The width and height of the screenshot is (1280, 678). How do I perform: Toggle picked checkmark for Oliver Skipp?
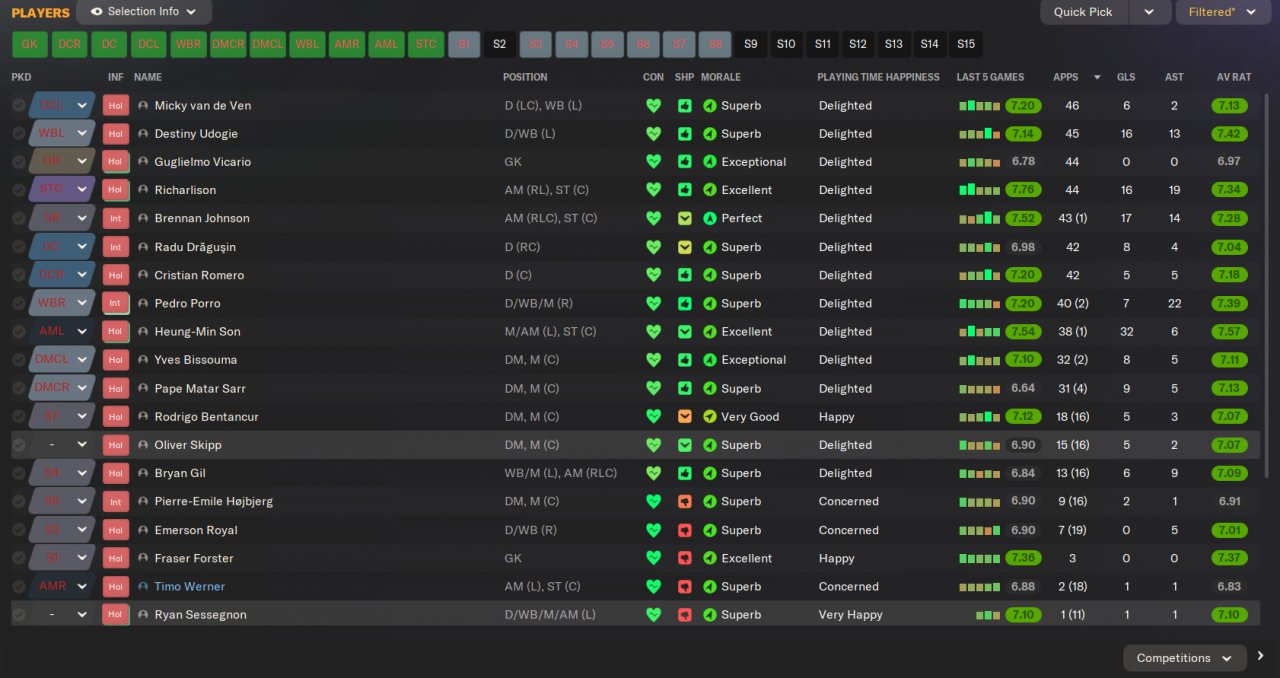click(x=19, y=445)
